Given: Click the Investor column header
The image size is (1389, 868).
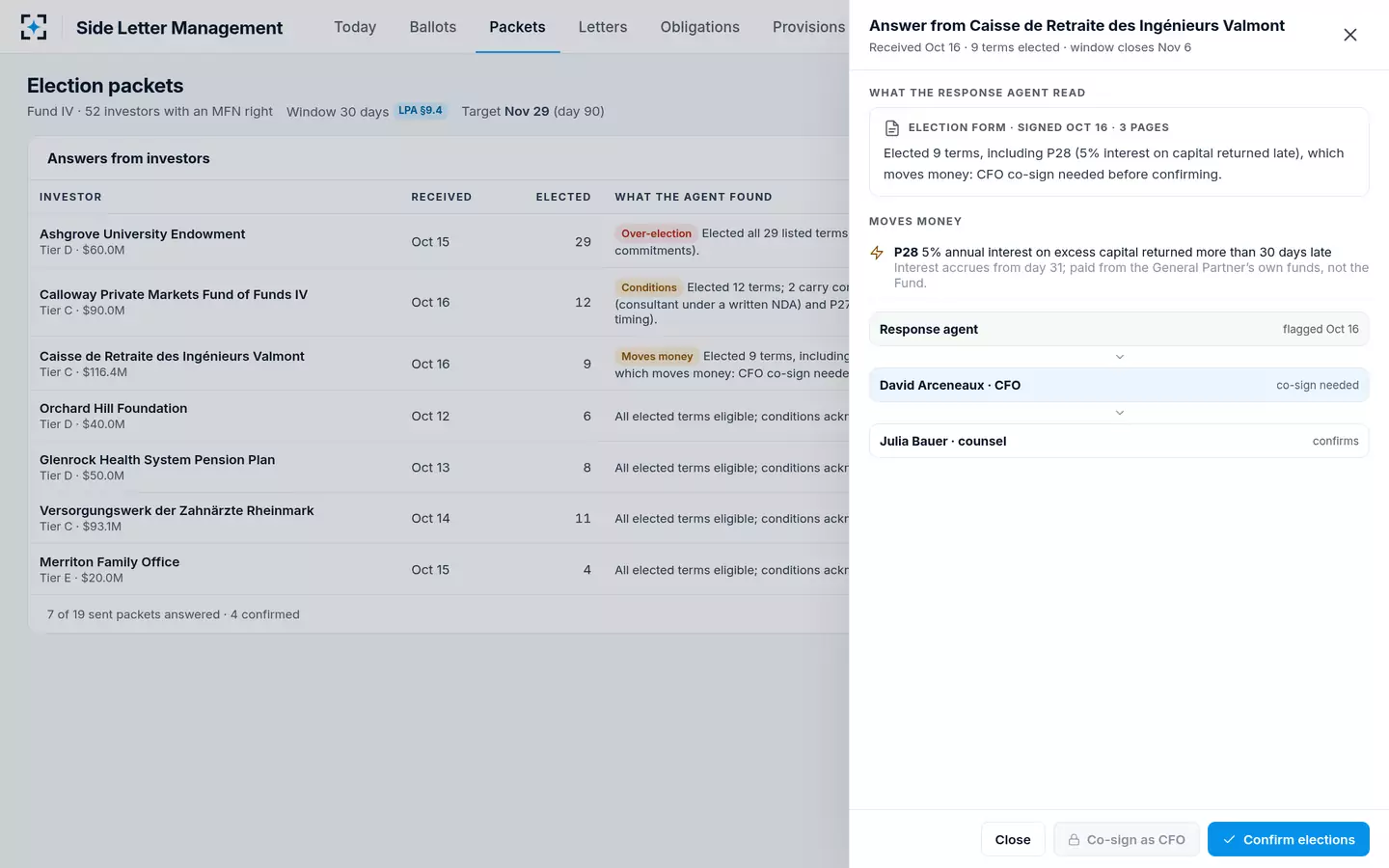Looking at the screenshot, I should (70, 197).
